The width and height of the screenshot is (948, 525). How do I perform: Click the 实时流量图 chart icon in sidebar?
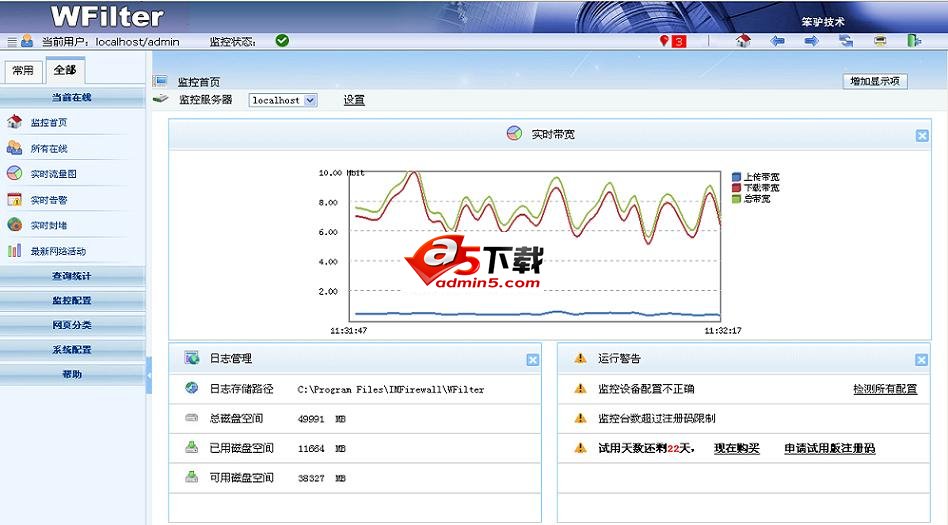(x=15, y=173)
